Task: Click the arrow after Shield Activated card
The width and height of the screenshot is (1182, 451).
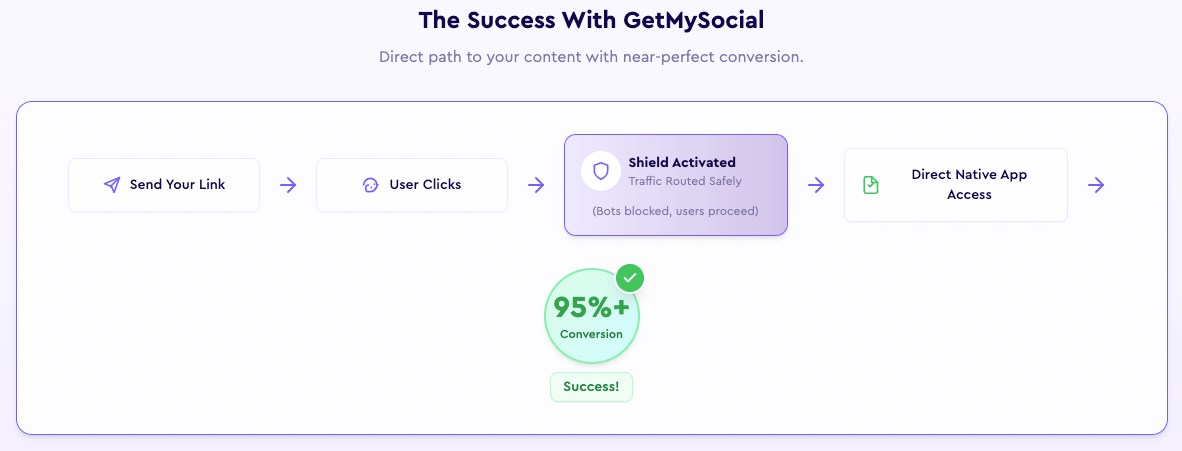Action: pyautogui.click(x=816, y=185)
